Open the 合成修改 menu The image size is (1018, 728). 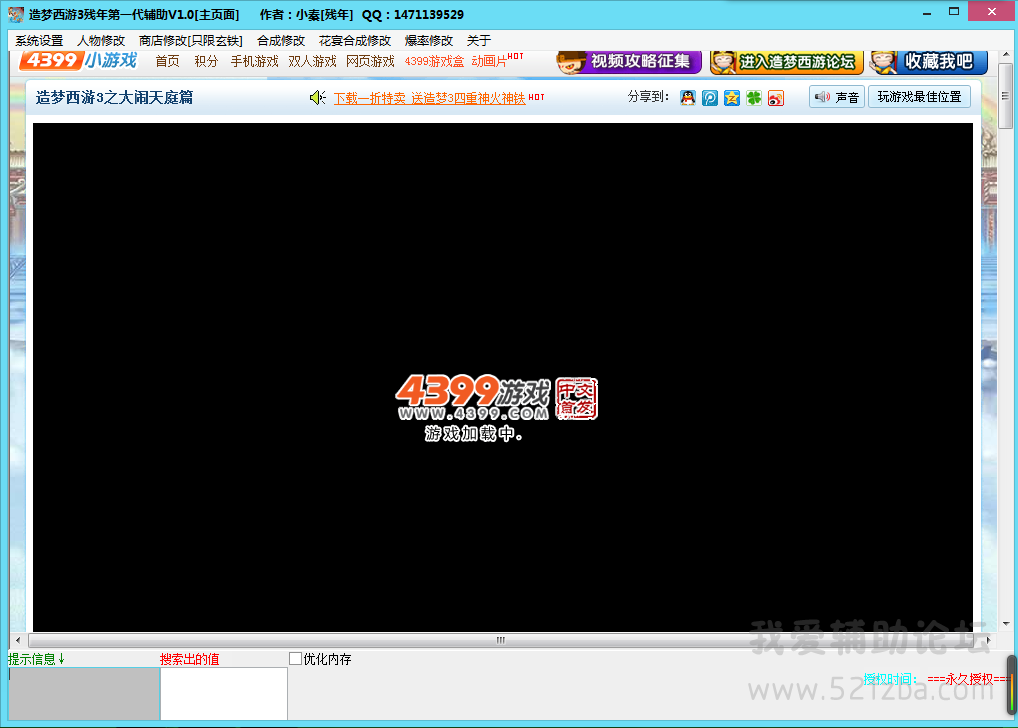click(x=280, y=41)
